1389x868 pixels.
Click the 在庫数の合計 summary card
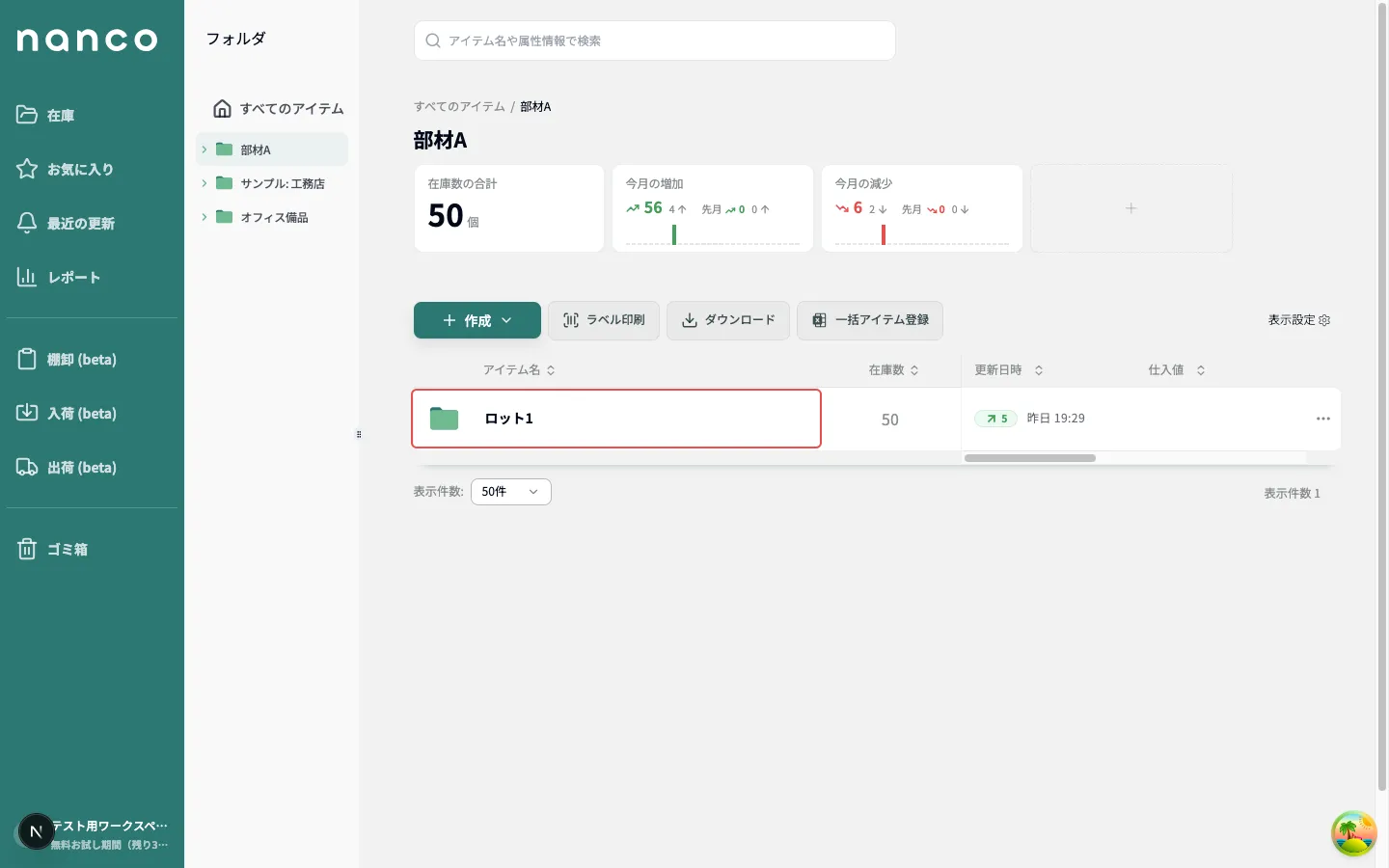[x=509, y=208]
